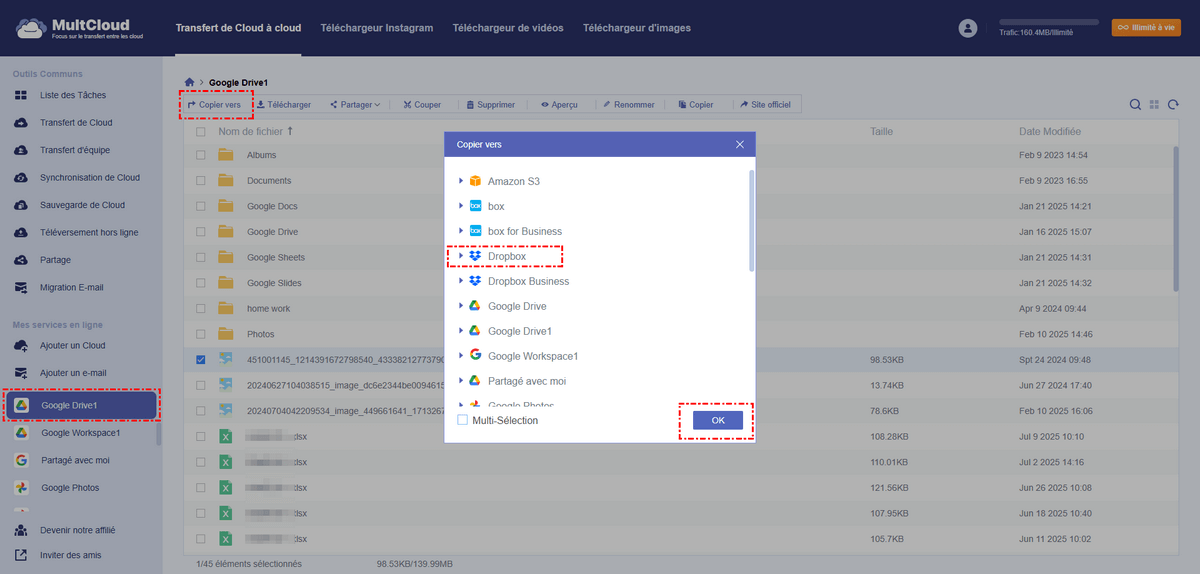Viewport: 1200px width, 574px height.
Task: Check the Google Docs folder checkbox
Action: (x=201, y=206)
